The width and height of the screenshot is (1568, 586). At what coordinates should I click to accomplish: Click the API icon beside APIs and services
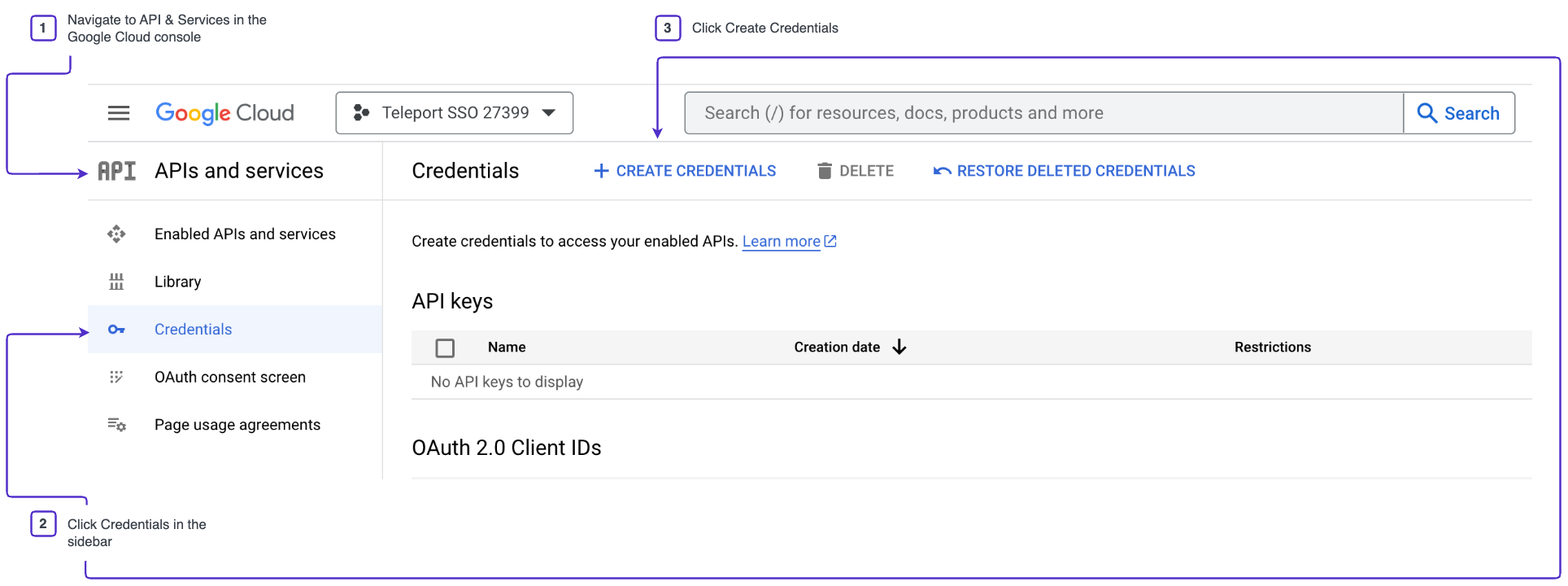(x=117, y=171)
